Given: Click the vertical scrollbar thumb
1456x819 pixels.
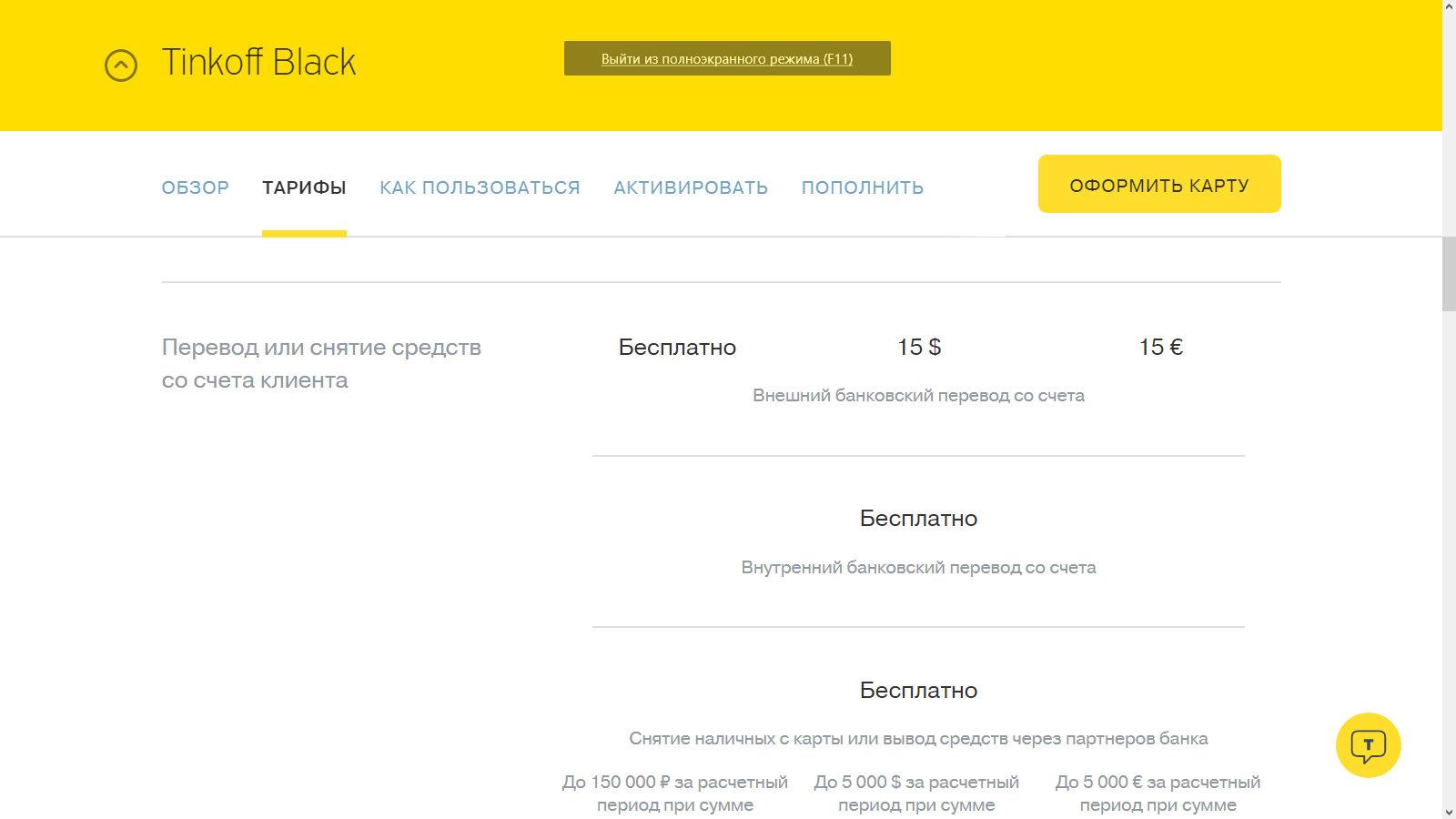Looking at the screenshot, I should [1449, 273].
